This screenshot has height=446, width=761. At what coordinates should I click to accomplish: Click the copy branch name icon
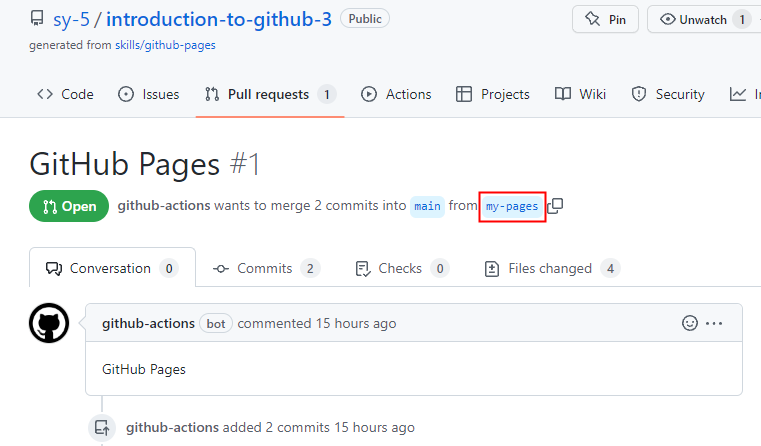(x=556, y=206)
